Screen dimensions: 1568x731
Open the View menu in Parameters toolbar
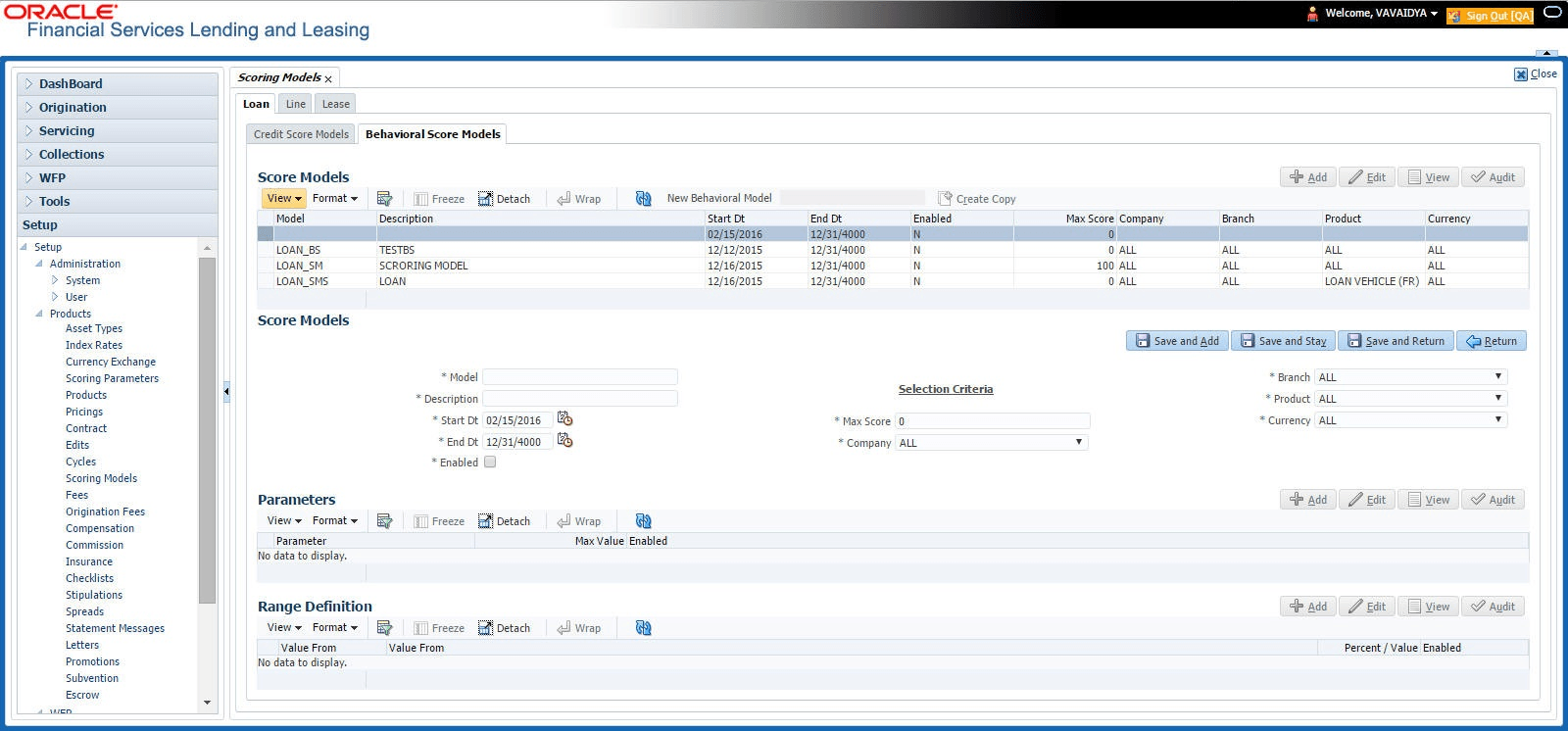pyautogui.click(x=284, y=520)
